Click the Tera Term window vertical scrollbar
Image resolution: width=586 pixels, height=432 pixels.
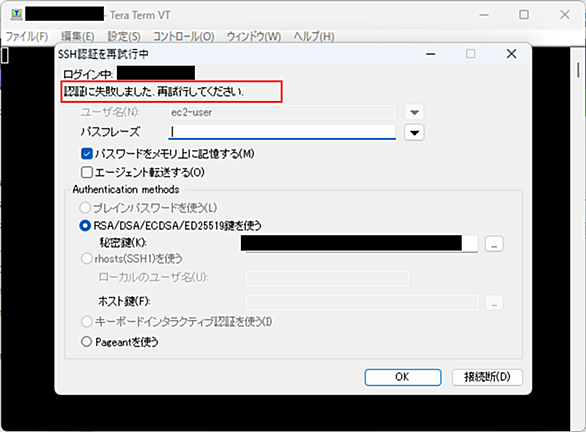[578, 70]
